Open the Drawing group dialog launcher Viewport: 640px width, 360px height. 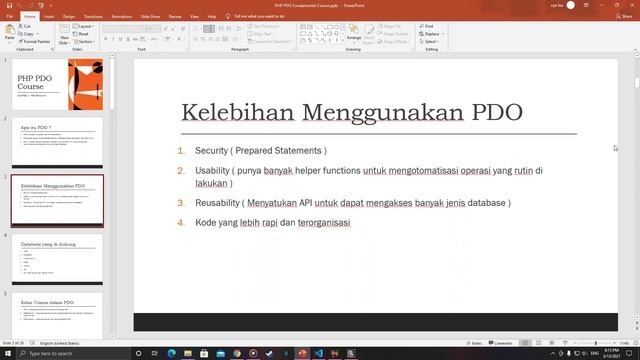point(412,49)
